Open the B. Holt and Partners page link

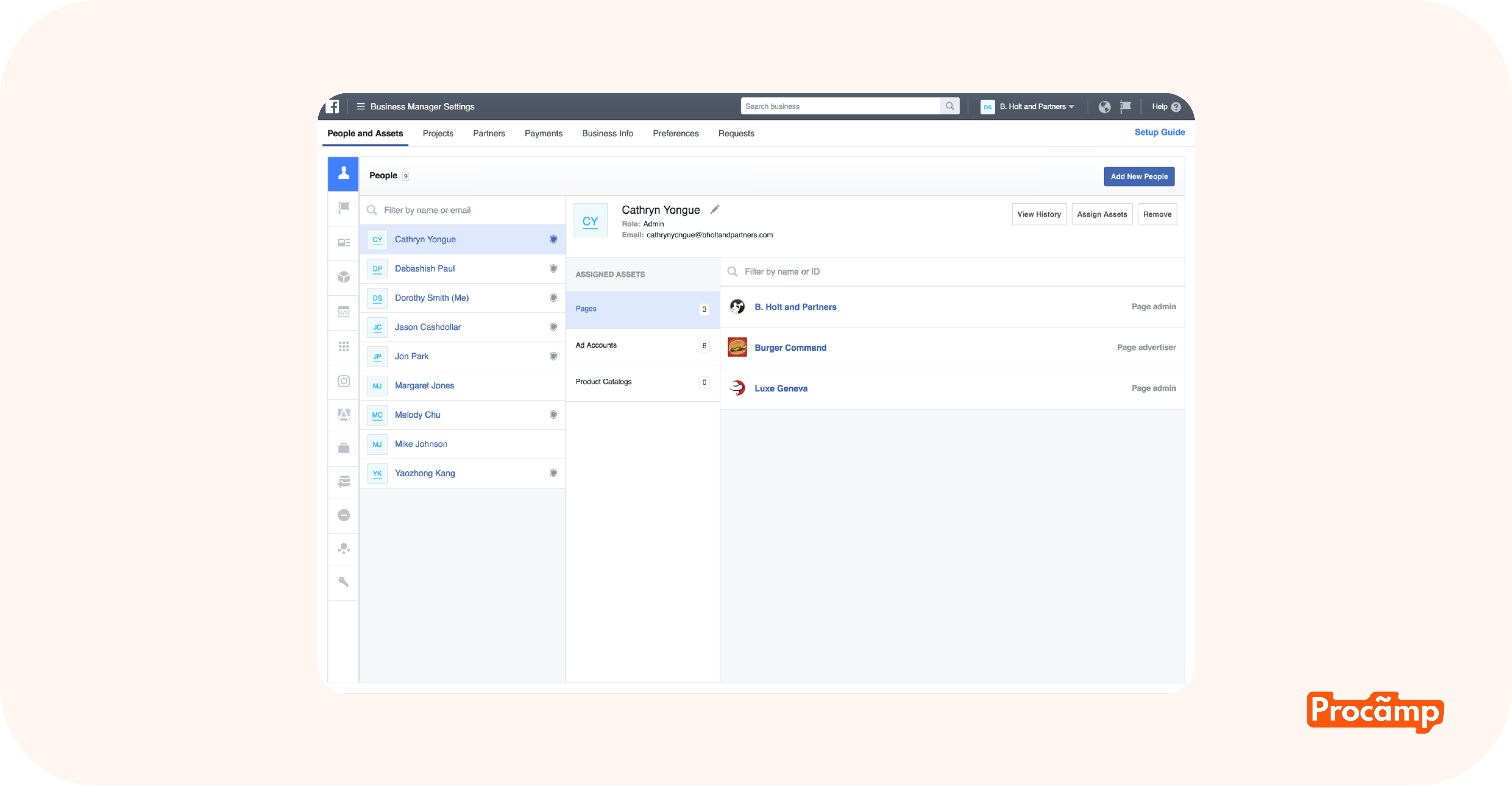tap(795, 307)
